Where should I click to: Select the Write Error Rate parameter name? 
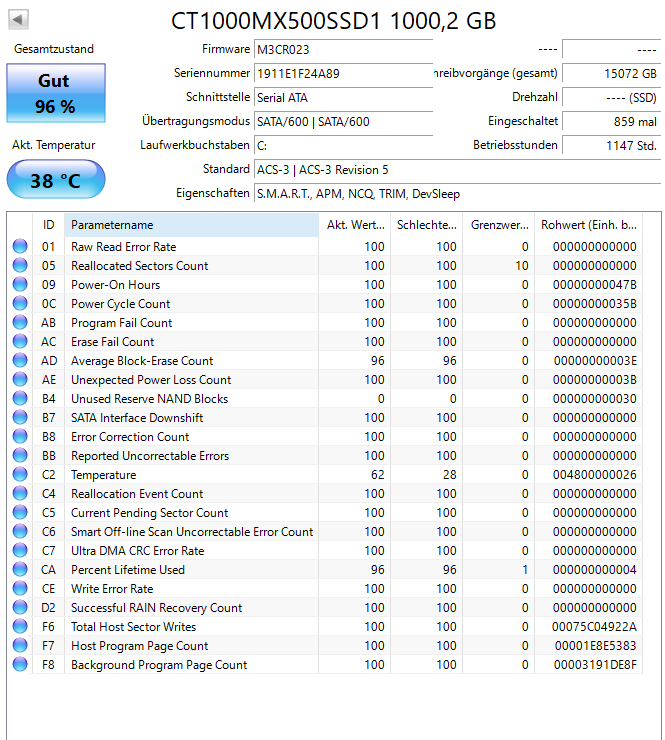[112, 589]
